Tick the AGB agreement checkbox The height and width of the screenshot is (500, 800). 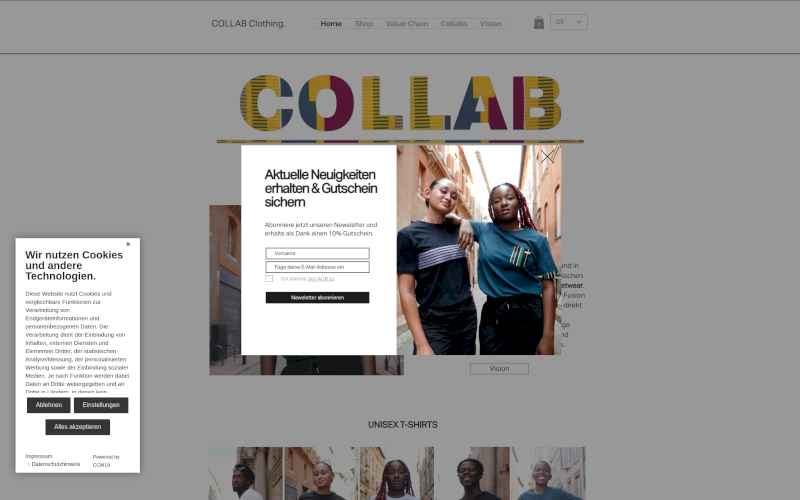pos(269,279)
